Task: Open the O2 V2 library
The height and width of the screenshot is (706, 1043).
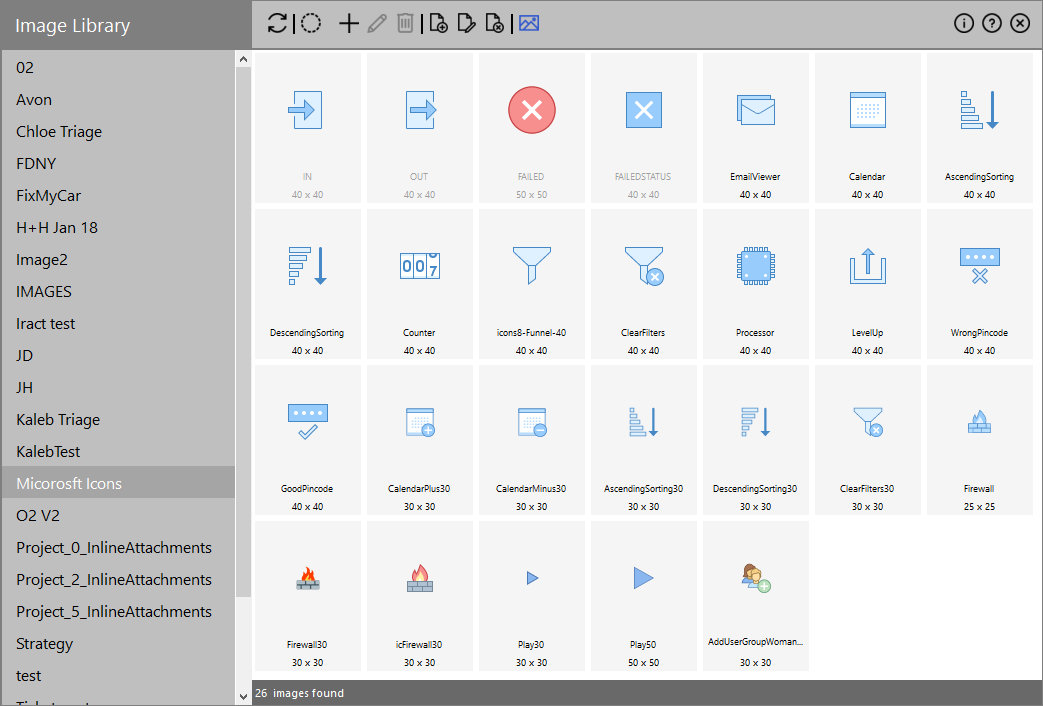Action: pos(118,514)
